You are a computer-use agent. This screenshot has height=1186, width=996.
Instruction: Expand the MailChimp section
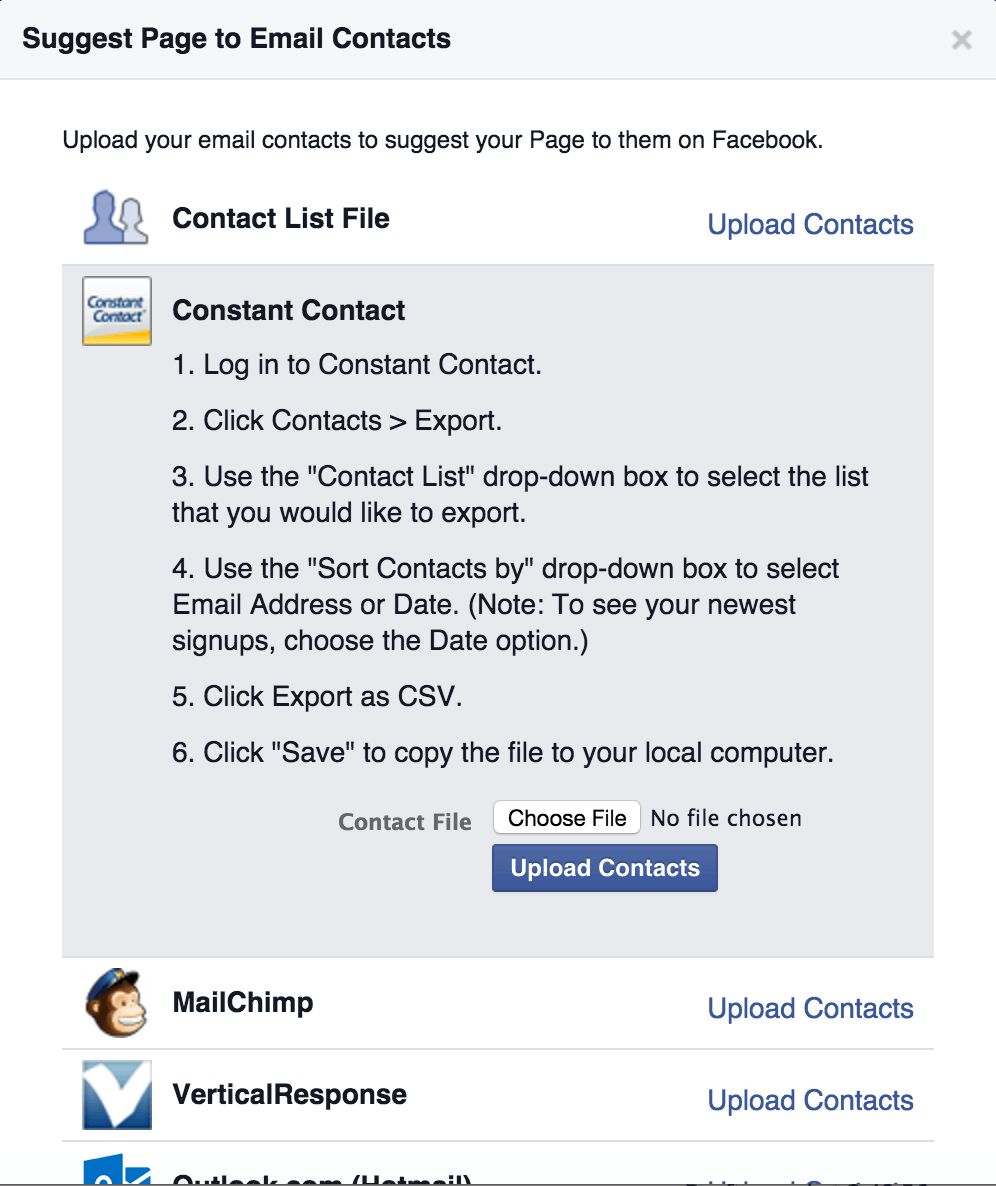(x=243, y=1003)
